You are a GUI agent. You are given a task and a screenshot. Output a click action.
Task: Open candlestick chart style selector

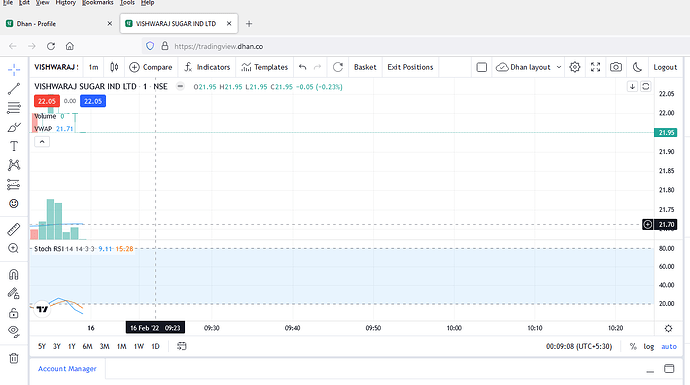pyautogui.click(x=114, y=67)
